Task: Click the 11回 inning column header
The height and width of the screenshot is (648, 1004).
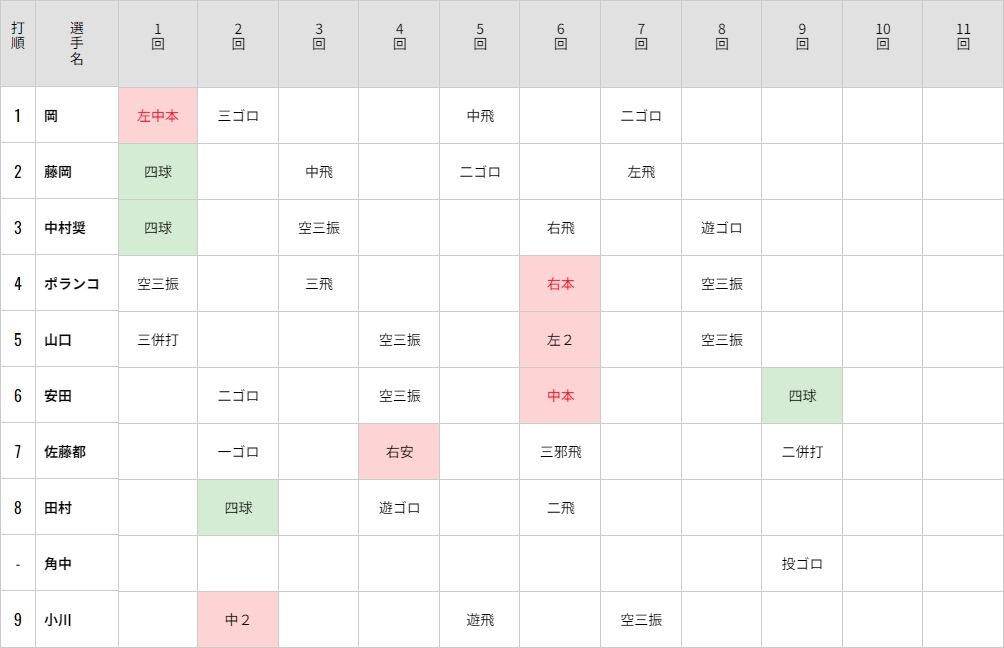Action: click(x=963, y=44)
